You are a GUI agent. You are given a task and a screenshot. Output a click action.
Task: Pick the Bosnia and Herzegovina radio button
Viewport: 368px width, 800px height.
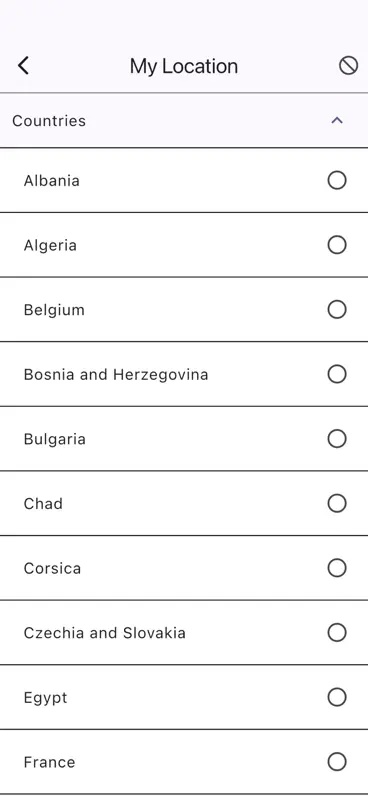pos(337,374)
